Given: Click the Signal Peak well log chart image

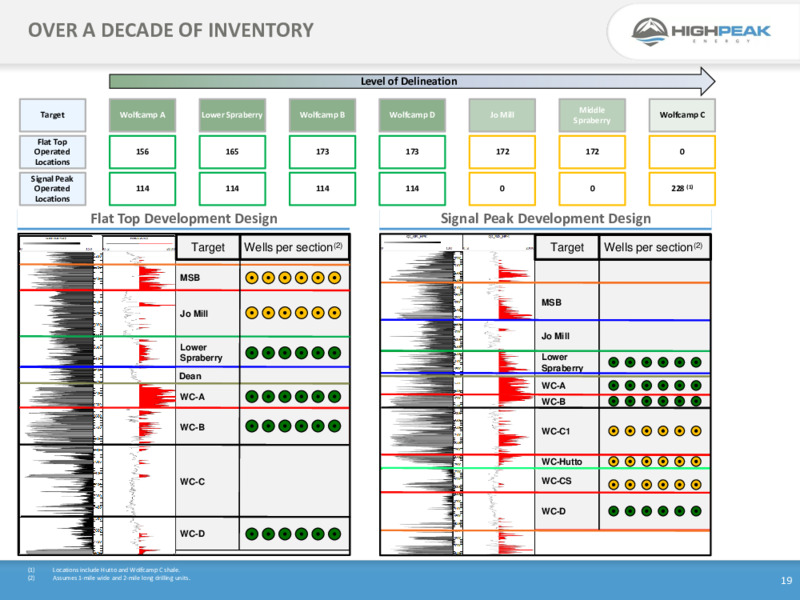Looking at the screenshot, I should click(458, 395).
